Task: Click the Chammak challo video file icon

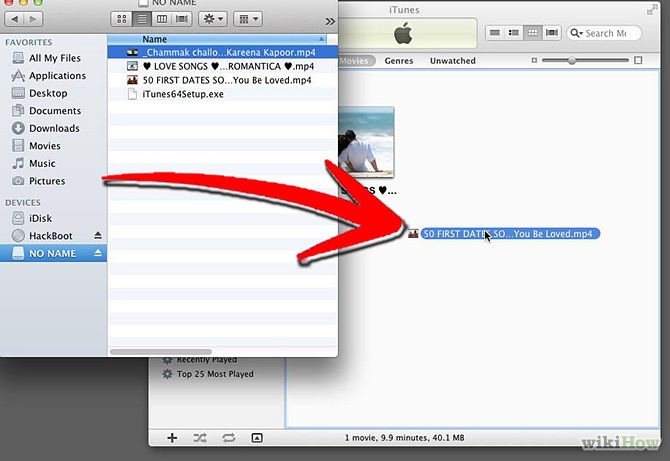Action: pos(132,53)
